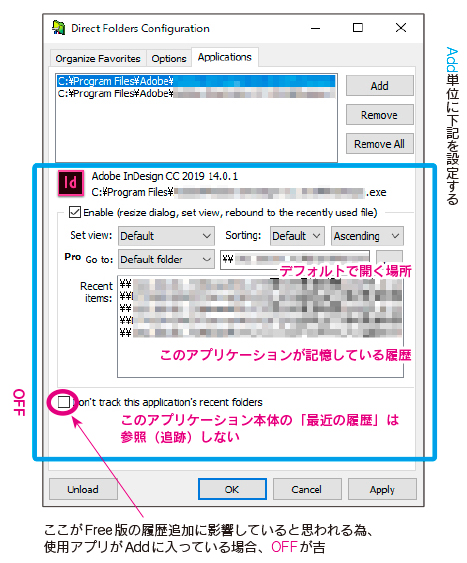Screen dimensions: 467x563
Task: Select the second C:\Program Files\Adobe entry
Action: (x=196, y=93)
